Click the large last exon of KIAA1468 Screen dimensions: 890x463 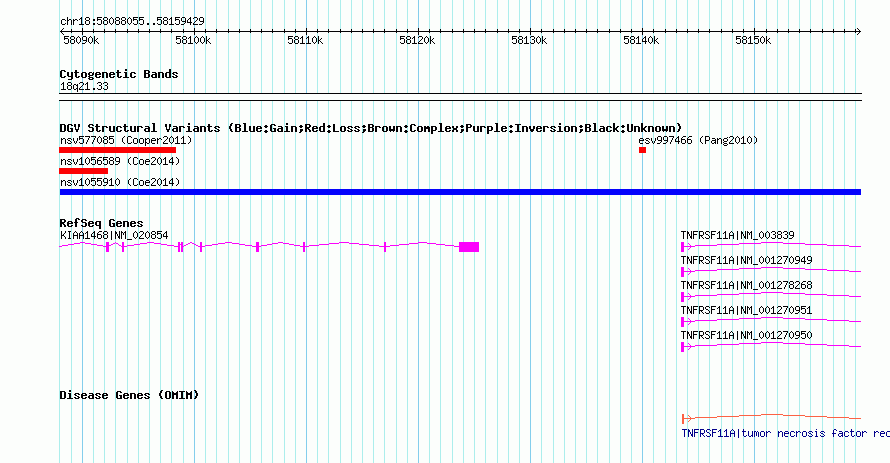[469, 247]
